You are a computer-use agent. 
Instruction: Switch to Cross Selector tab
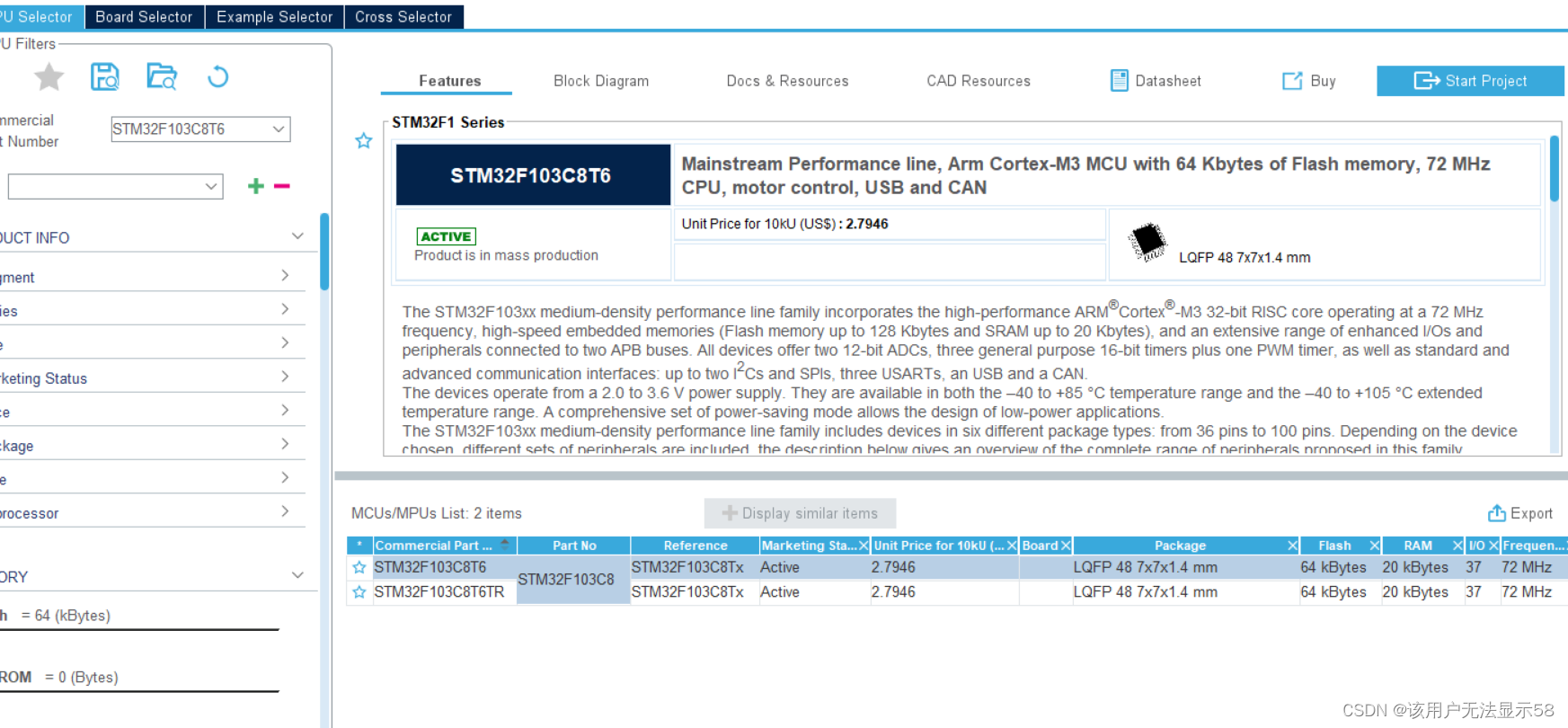403,17
